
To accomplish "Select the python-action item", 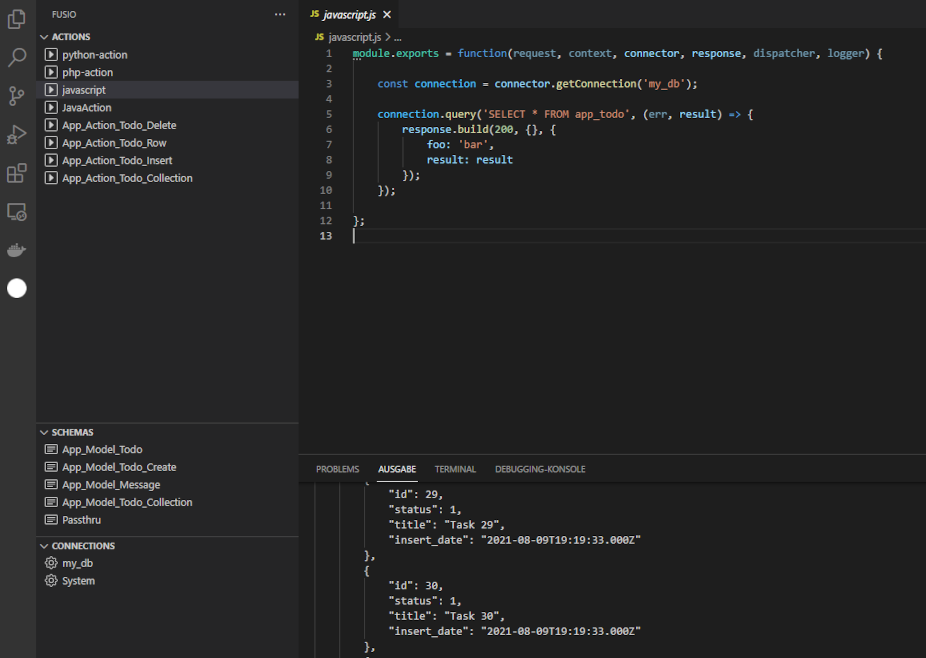I will (x=95, y=55).
